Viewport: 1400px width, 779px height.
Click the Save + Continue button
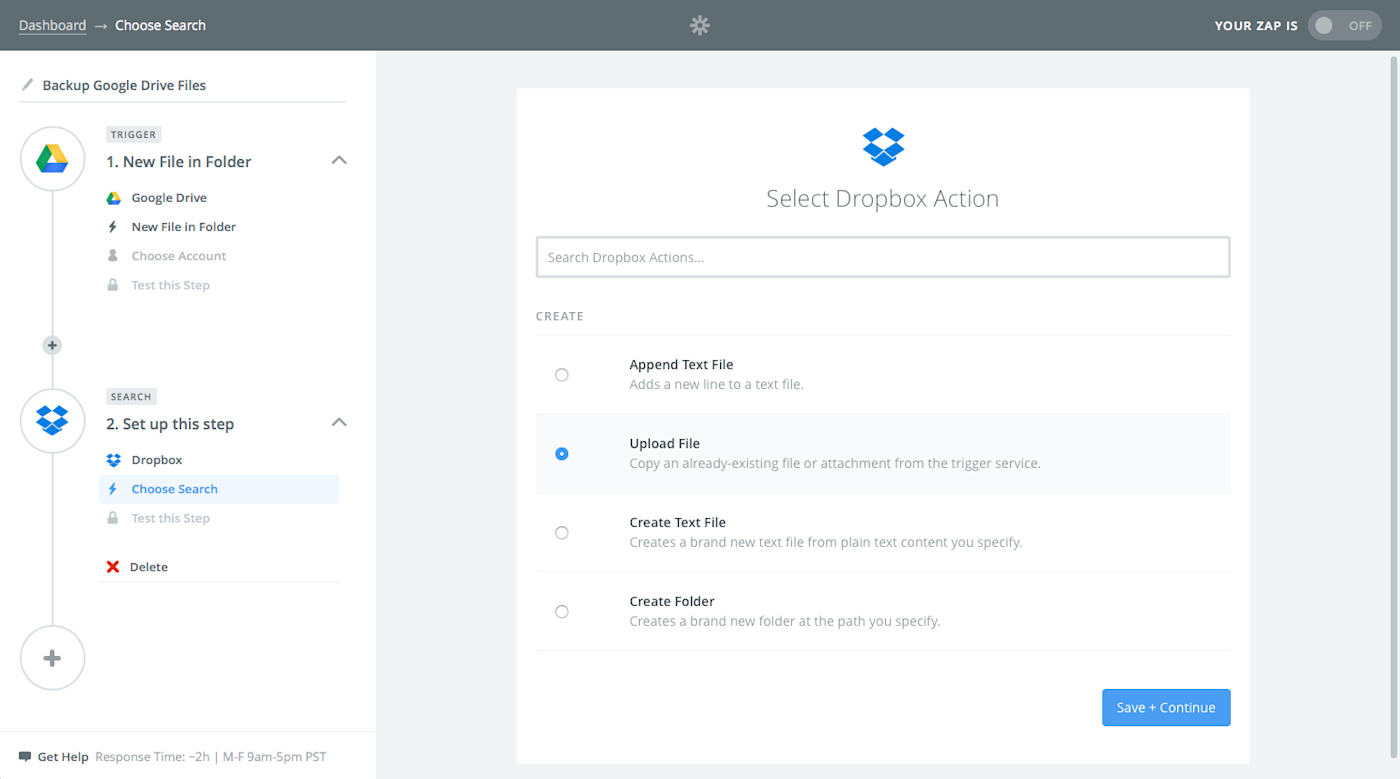tap(1166, 707)
